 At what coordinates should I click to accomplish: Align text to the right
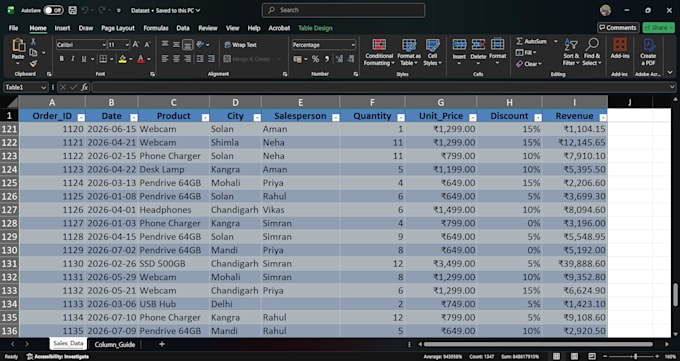point(187,59)
